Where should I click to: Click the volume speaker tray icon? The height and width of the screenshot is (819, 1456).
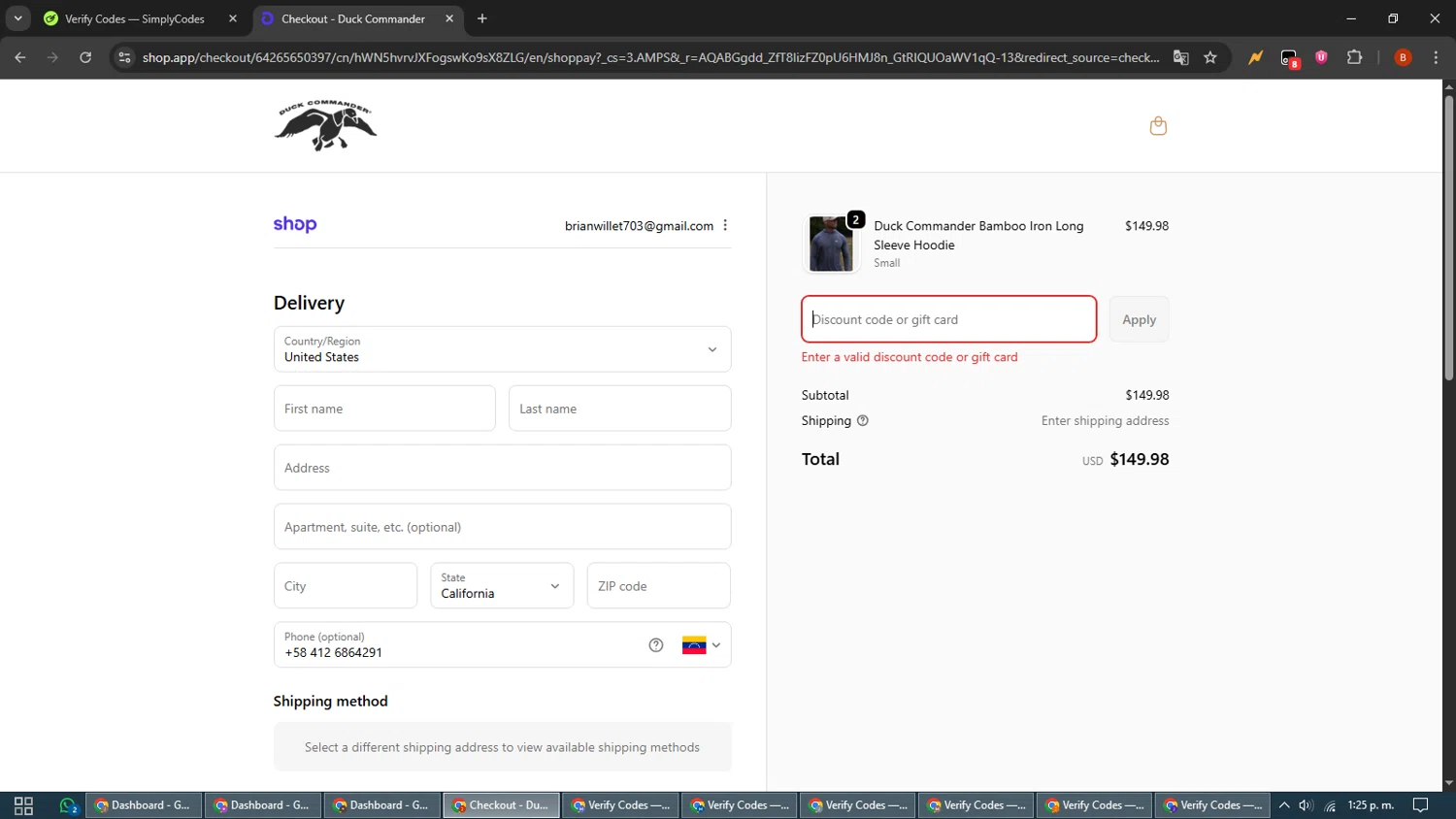tap(1307, 805)
